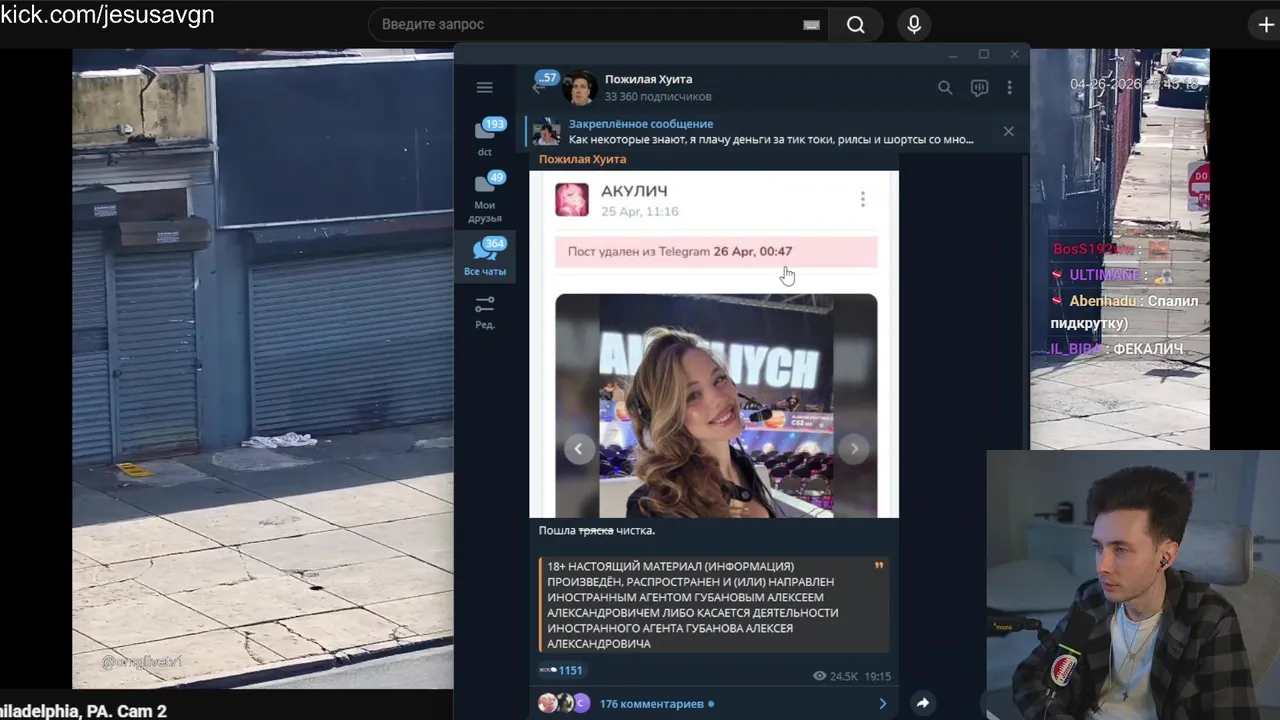
Task: Forward post with share arrow button
Action: [922, 703]
